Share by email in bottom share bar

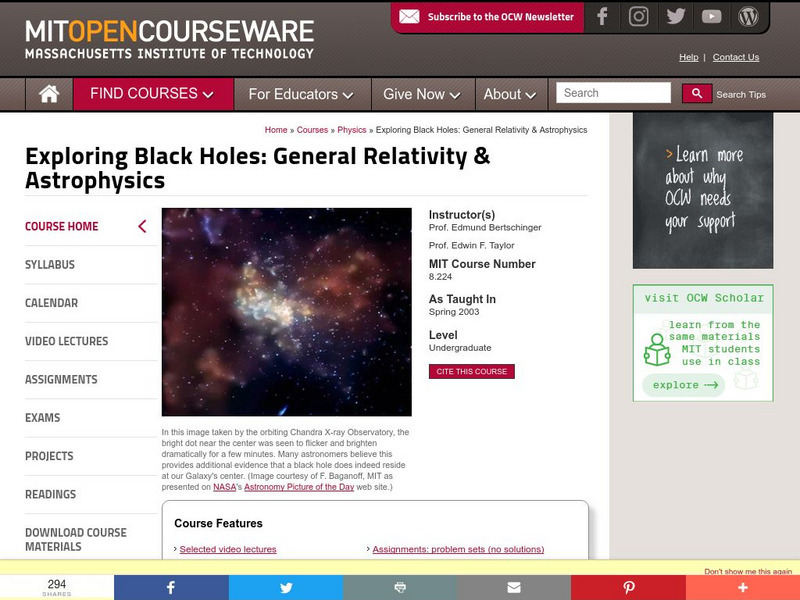click(x=514, y=587)
